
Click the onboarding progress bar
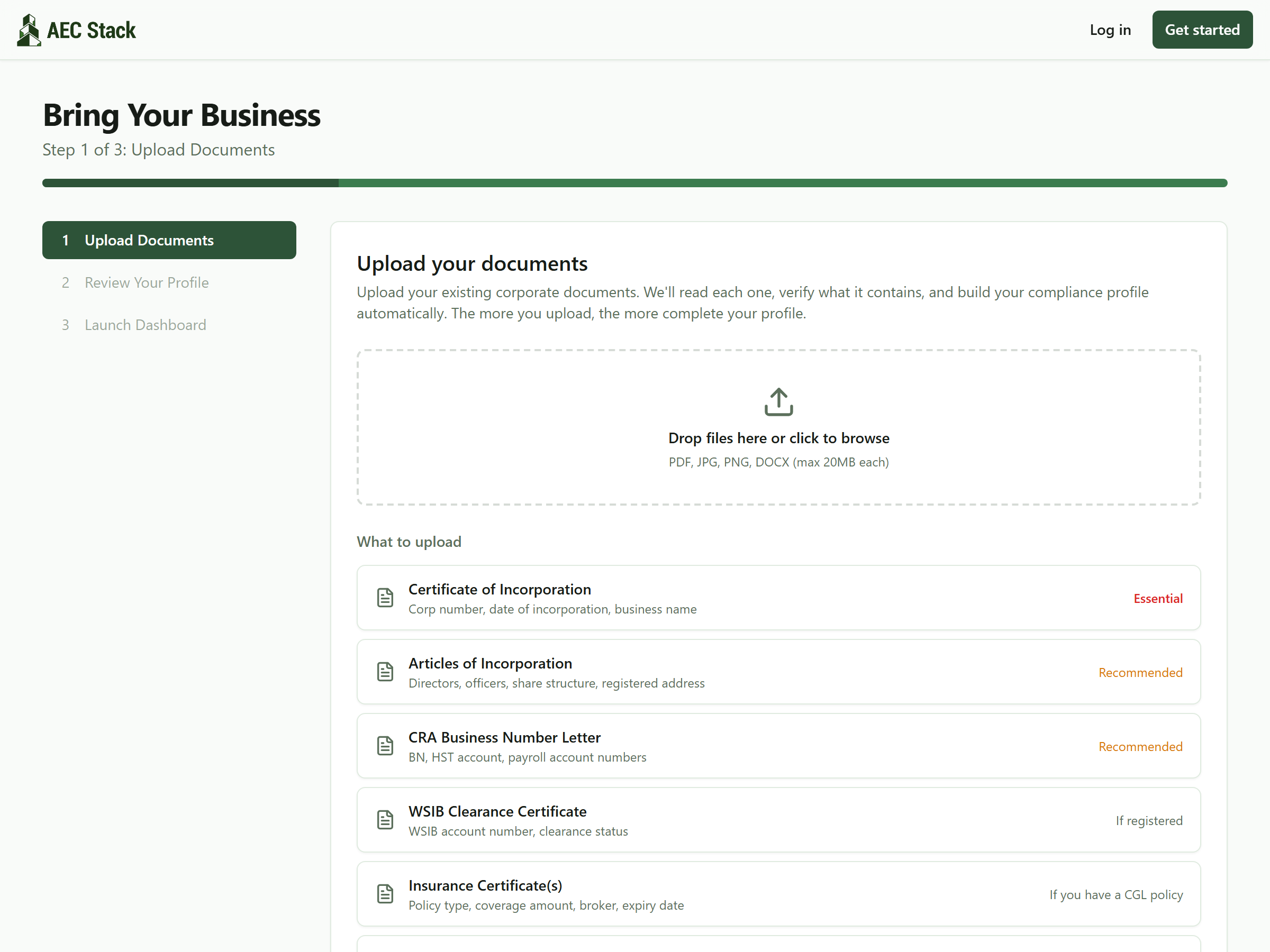[x=634, y=183]
